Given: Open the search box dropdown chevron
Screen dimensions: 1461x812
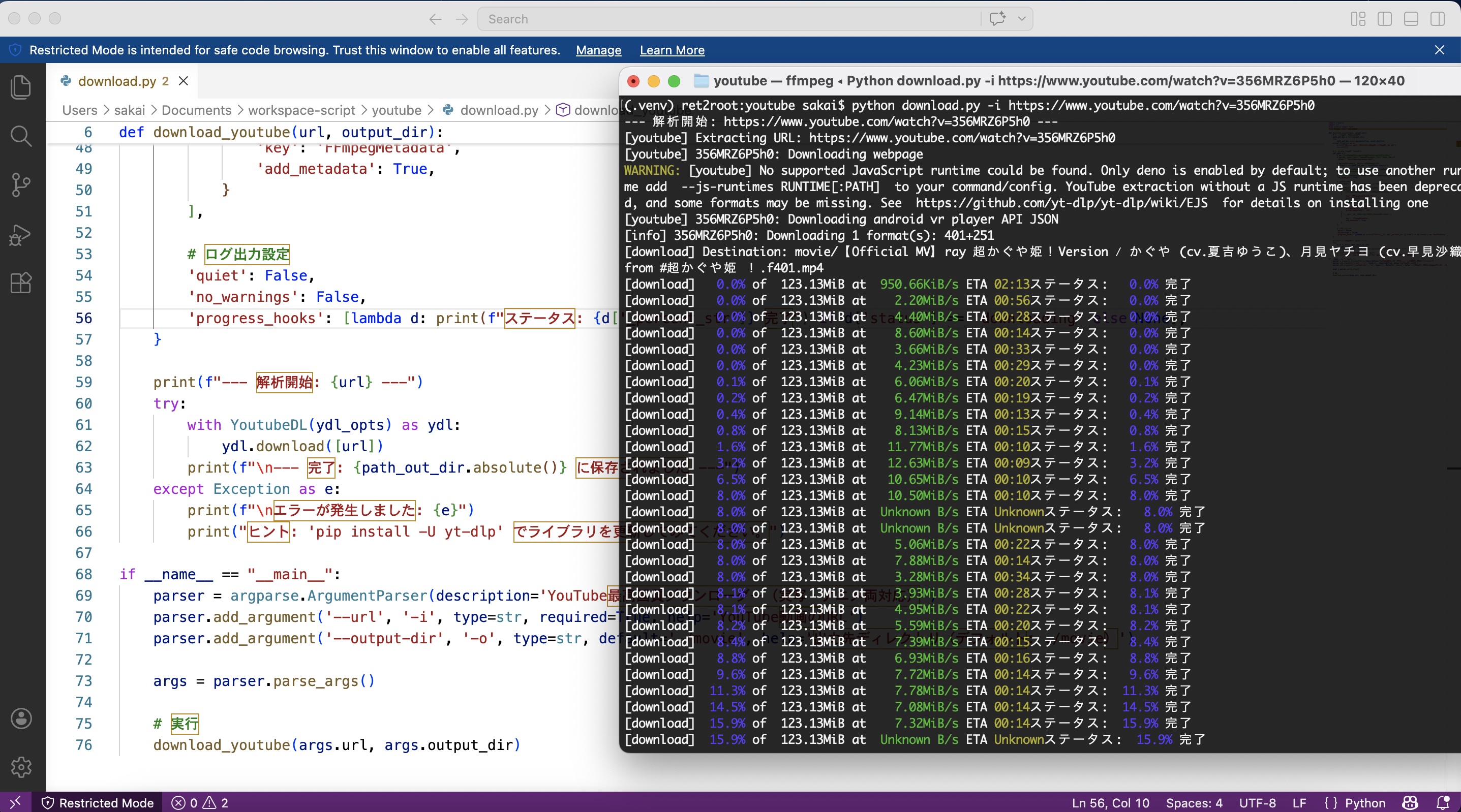Looking at the screenshot, I should pyautogui.click(x=1023, y=19).
